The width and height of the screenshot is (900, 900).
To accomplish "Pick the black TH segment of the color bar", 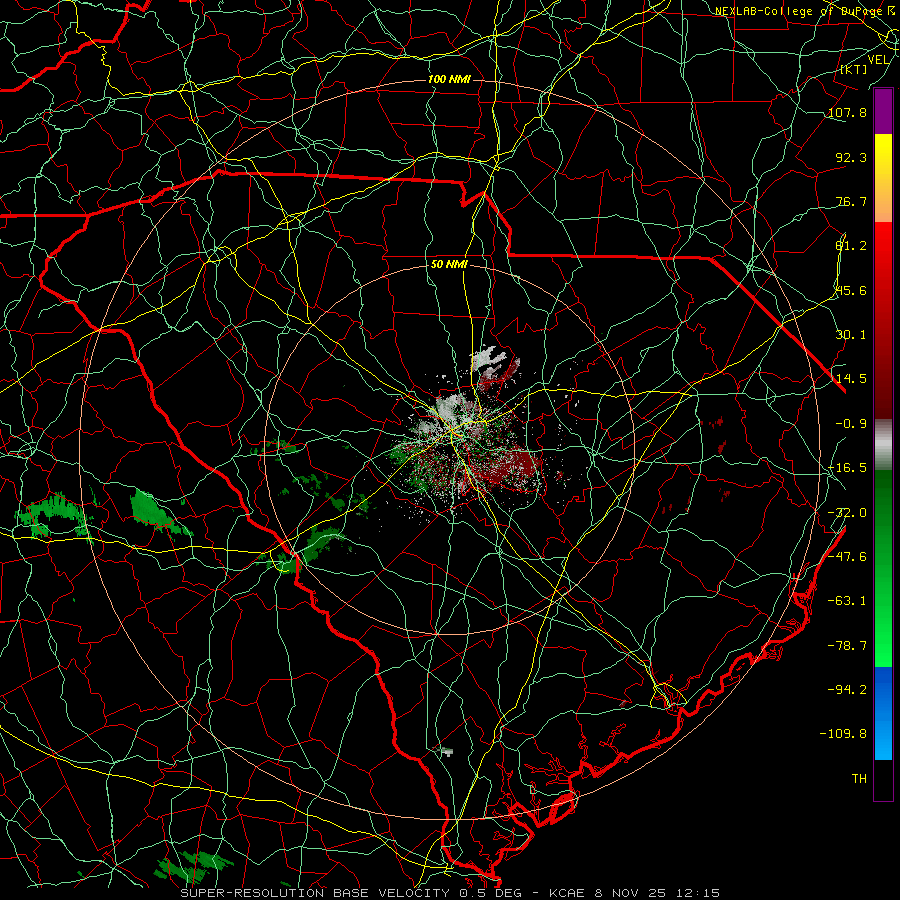I will click(883, 779).
